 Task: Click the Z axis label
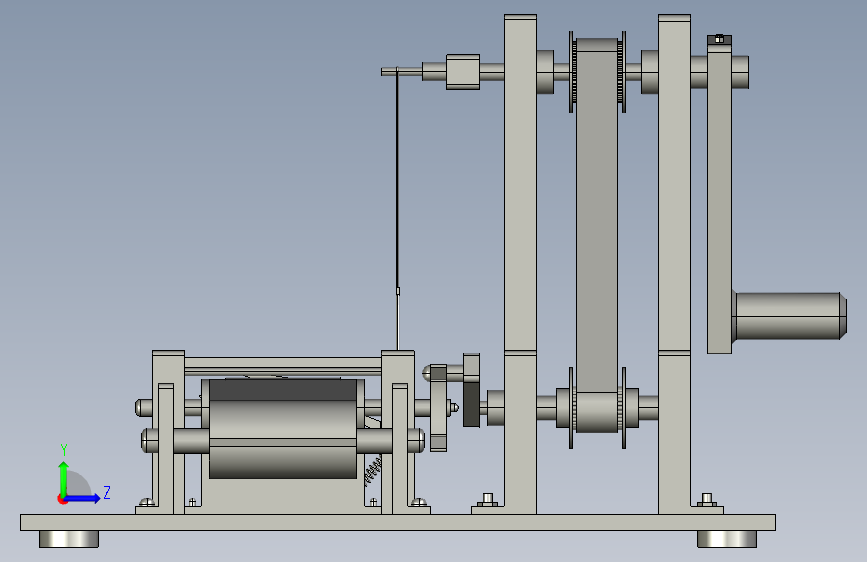click(x=107, y=492)
